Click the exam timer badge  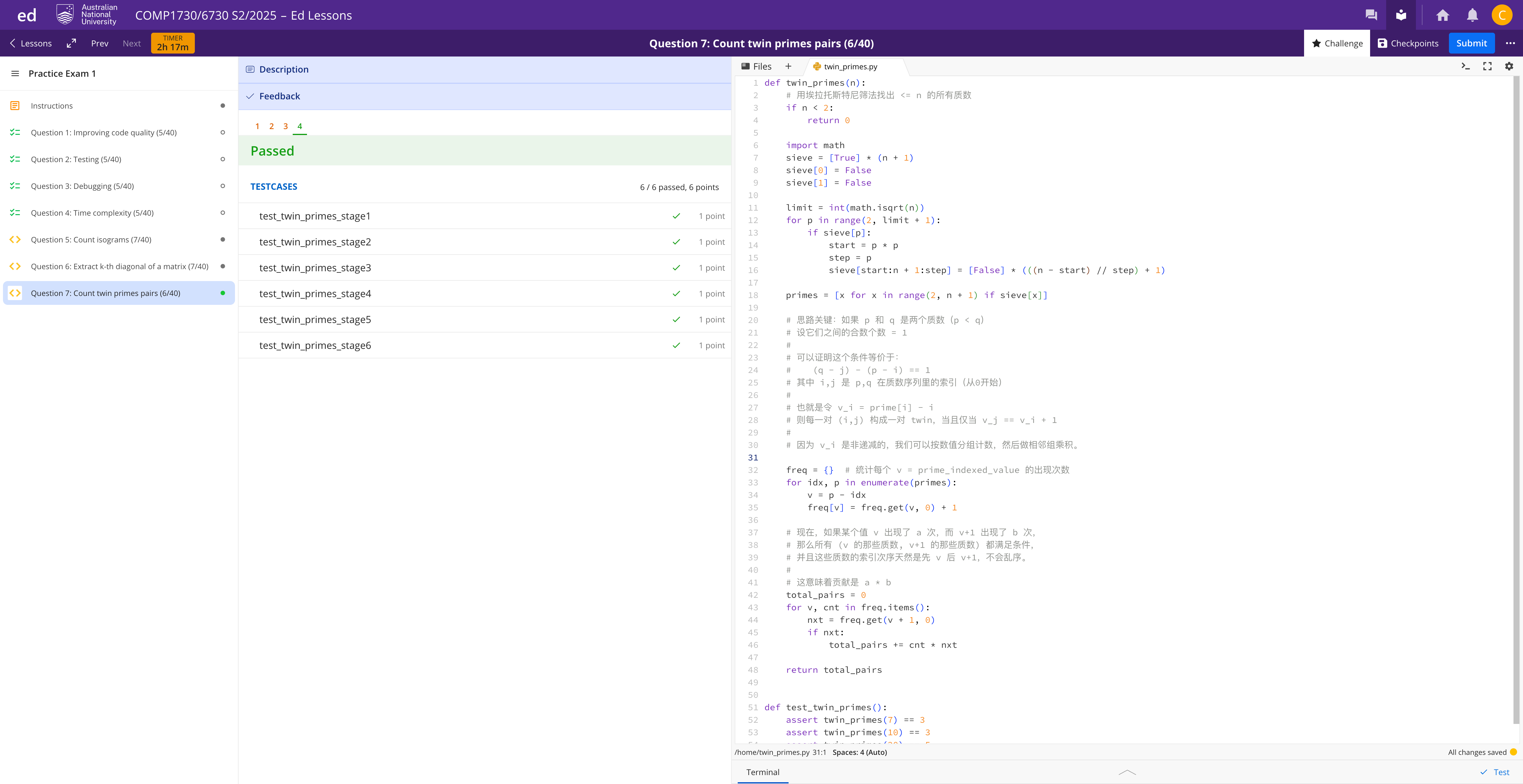pos(173,43)
